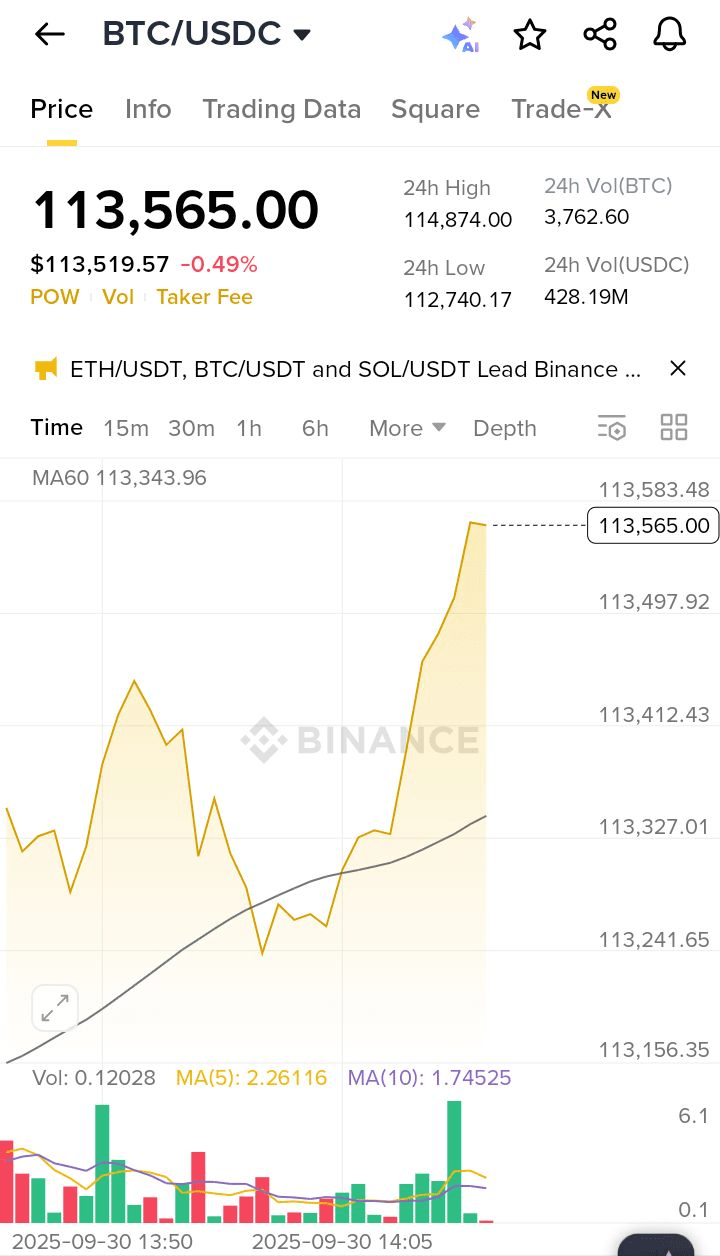Go to the Square tab
The height and width of the screenshot is (1256, 720).
tap(435, 109)
